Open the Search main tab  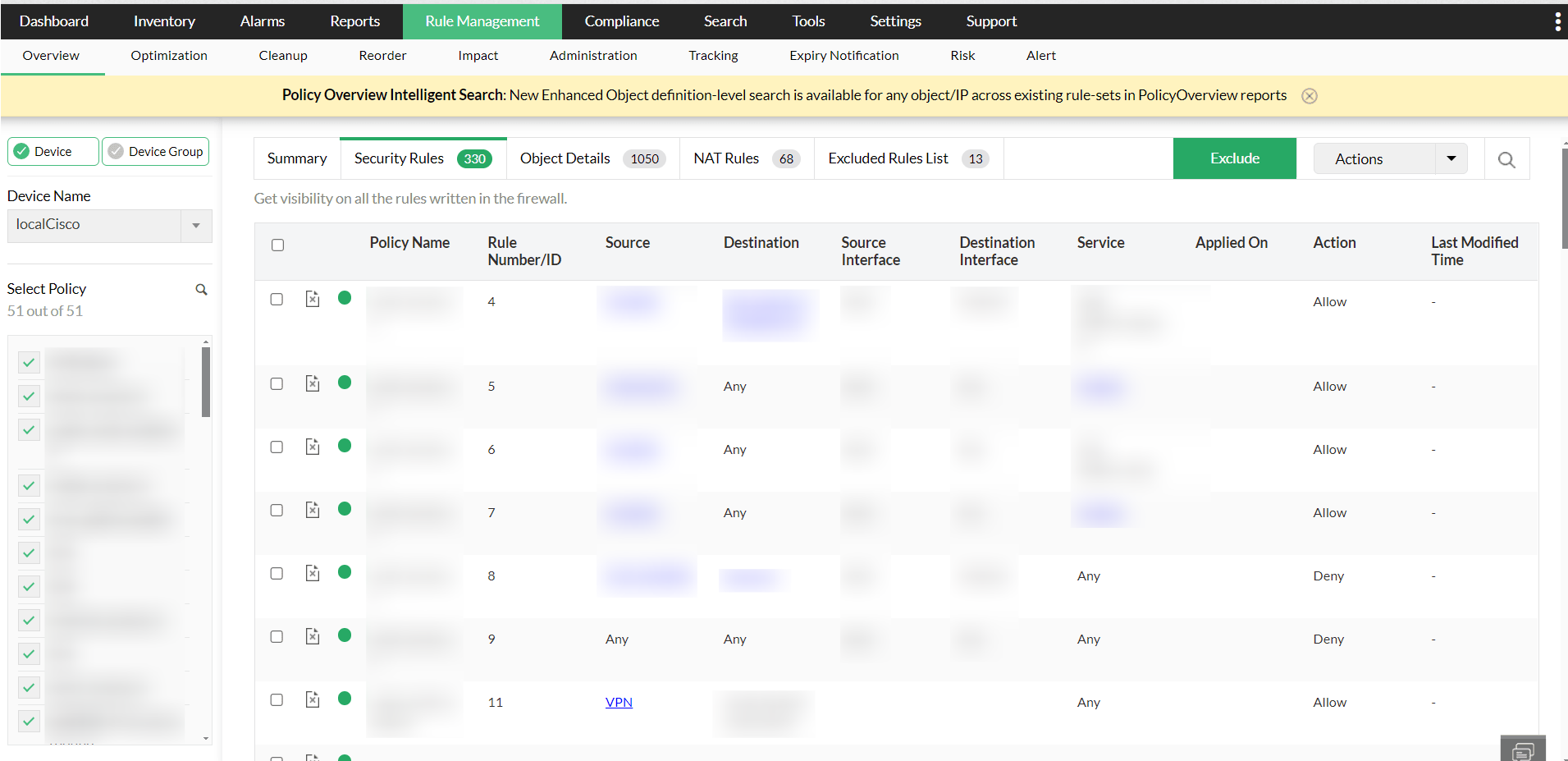click(x=725, y=21)
